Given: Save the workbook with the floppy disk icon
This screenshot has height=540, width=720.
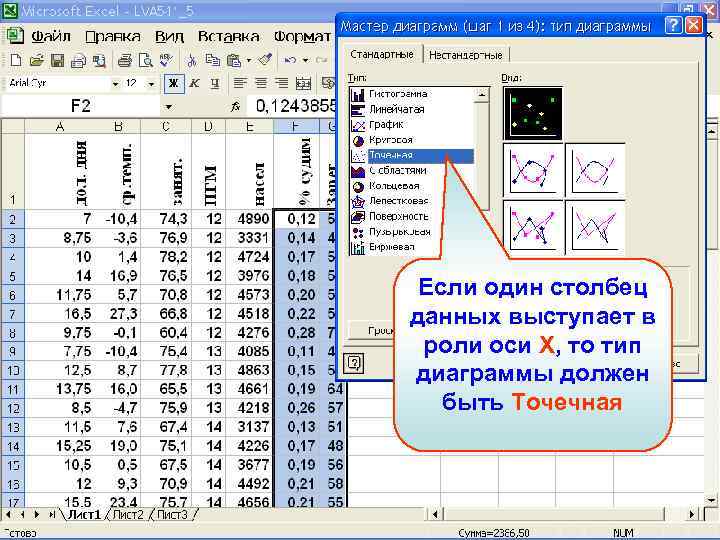Looking at the screenshot, I should click(57, 60).
